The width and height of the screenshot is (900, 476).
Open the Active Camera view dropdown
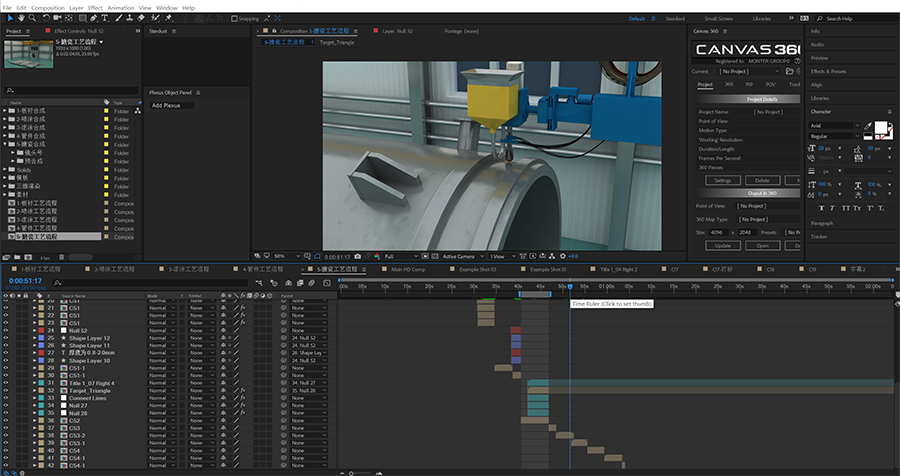463,256
